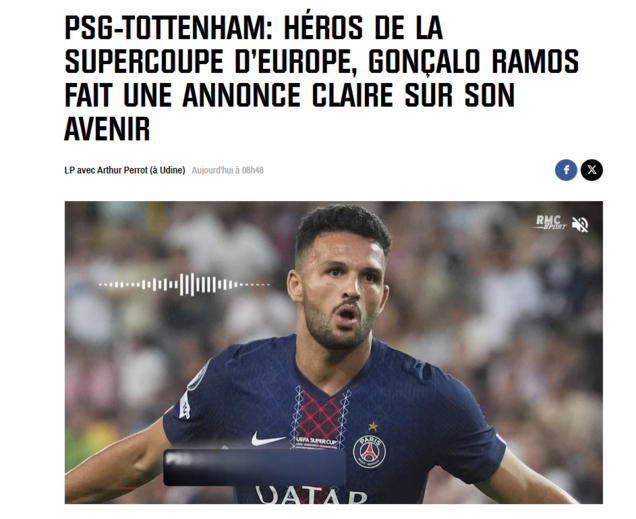
Task: Click the white audio waveform graphic
Action: point(185,284)
